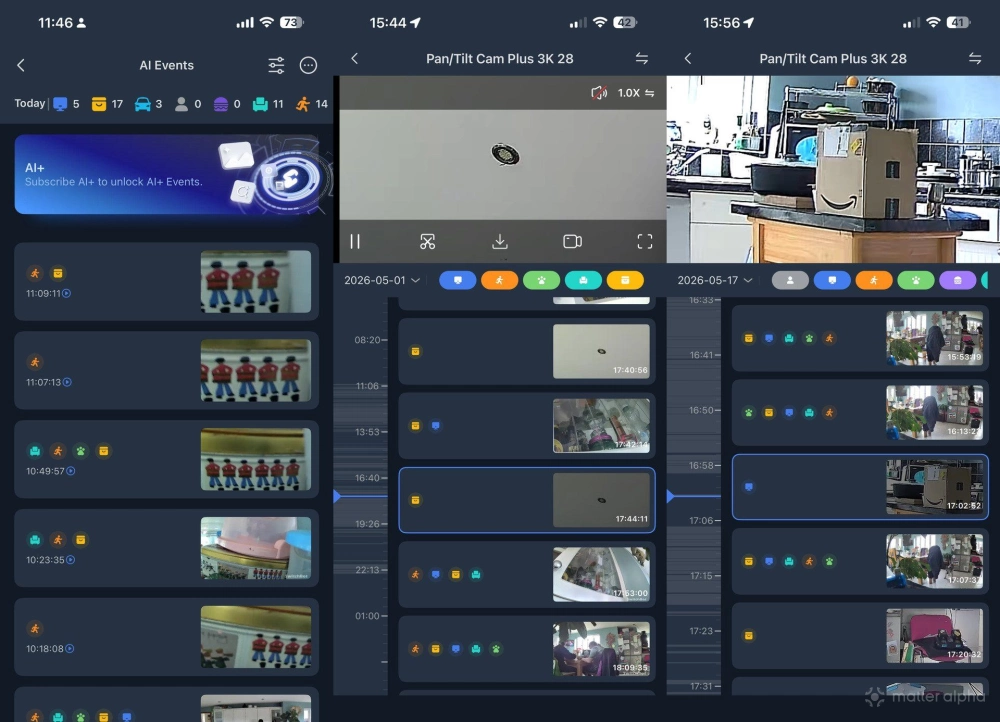Toggle green pet filter on 2026-05-17 screen
The width and height of the screenshot is (1000, 722).
coord(916,280)
